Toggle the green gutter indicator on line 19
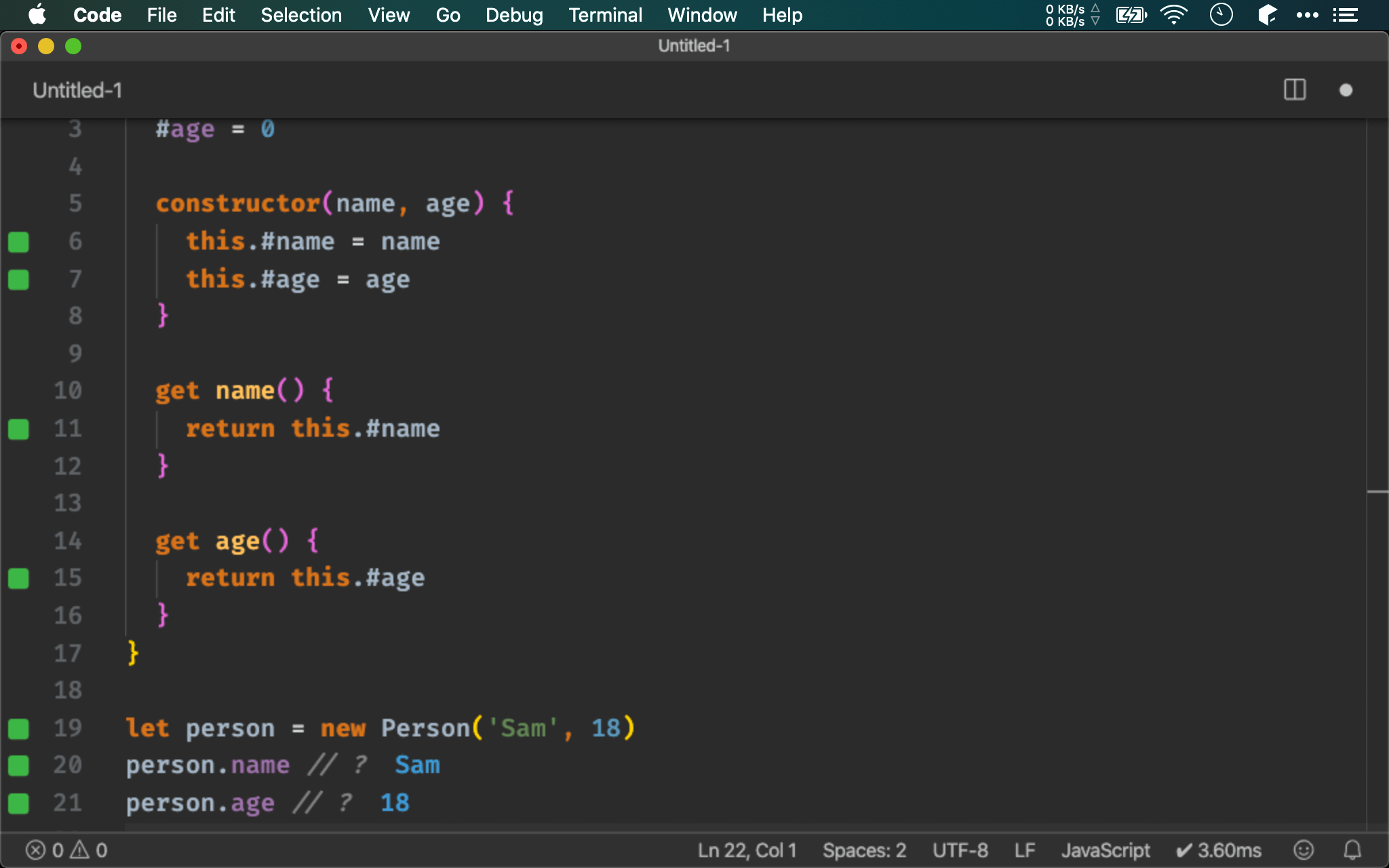This screenshot has height=868, width=1389. tap(18, 729)
